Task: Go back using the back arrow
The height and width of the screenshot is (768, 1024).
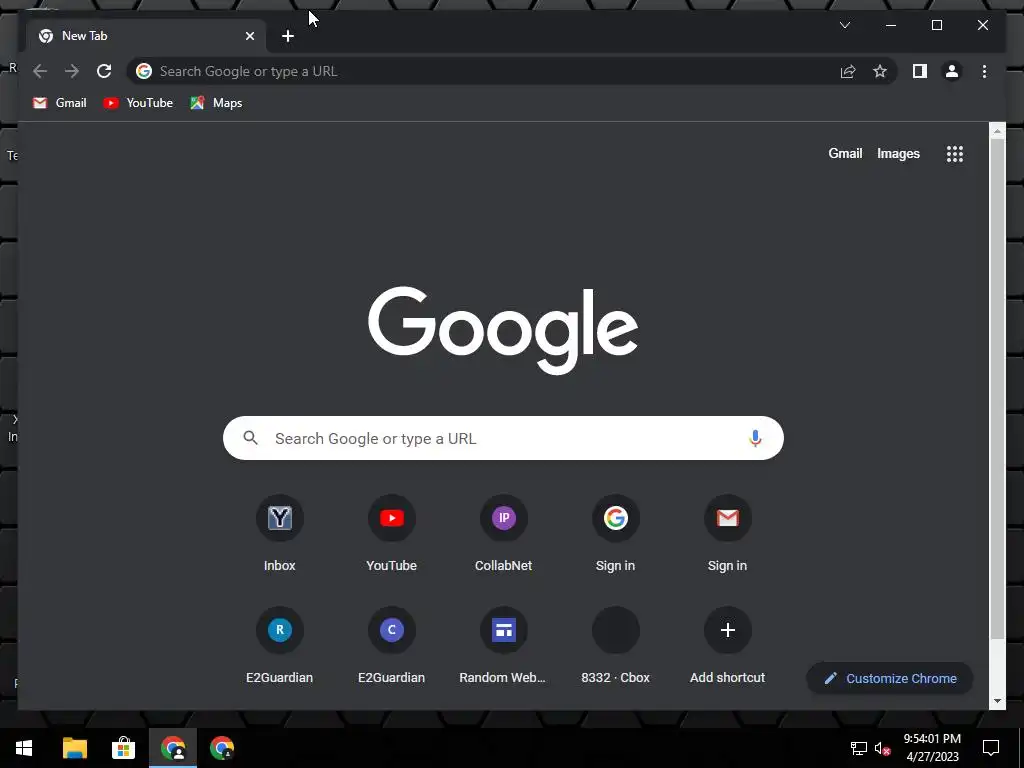Action: (40, 71)
